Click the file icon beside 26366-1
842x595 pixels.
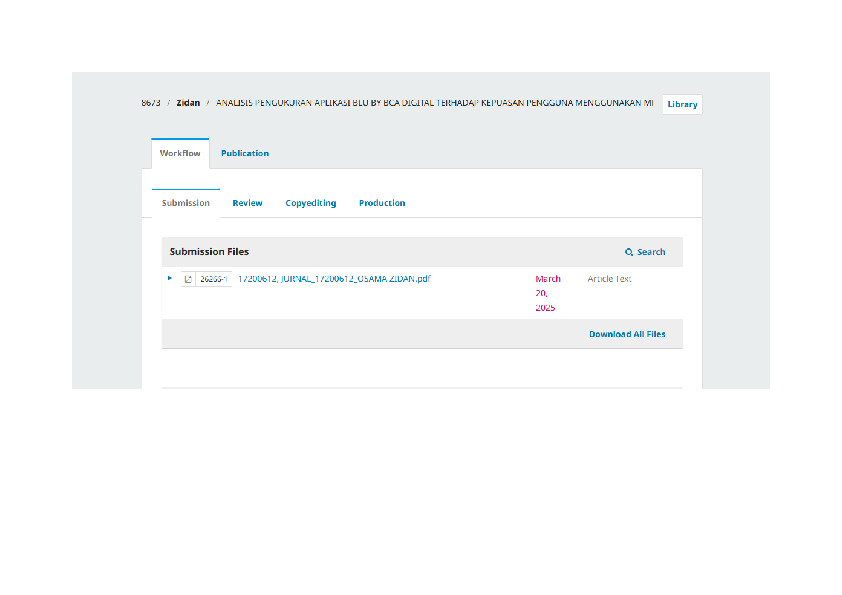(188, 279)
